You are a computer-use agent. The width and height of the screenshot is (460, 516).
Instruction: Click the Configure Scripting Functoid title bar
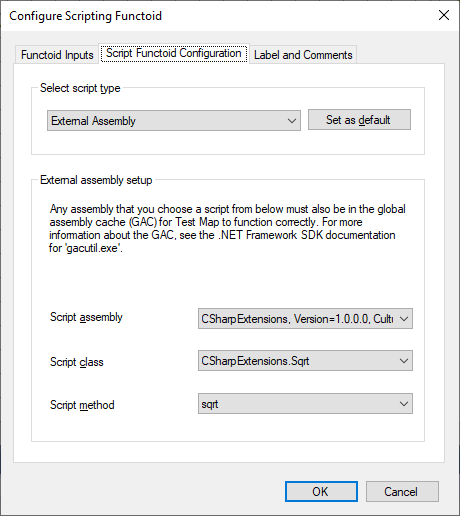click(x=217, y=16)
